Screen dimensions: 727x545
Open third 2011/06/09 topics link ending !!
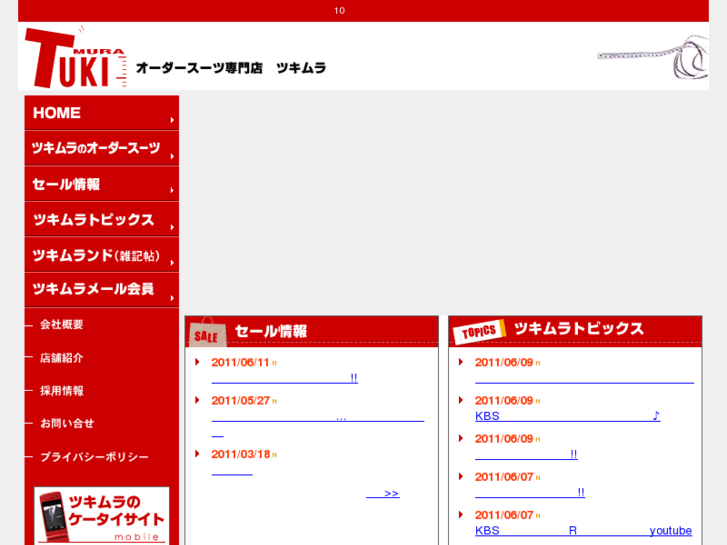click(526, 455)
